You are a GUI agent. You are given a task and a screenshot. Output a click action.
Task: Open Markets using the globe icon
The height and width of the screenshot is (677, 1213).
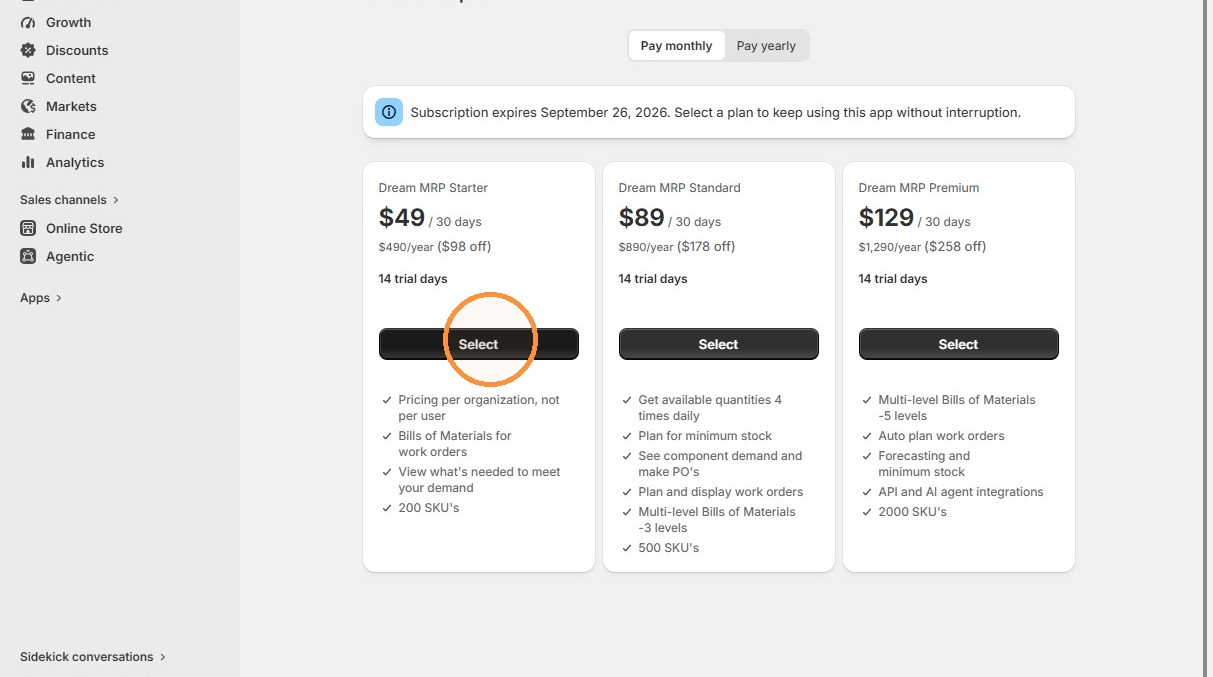28,106
